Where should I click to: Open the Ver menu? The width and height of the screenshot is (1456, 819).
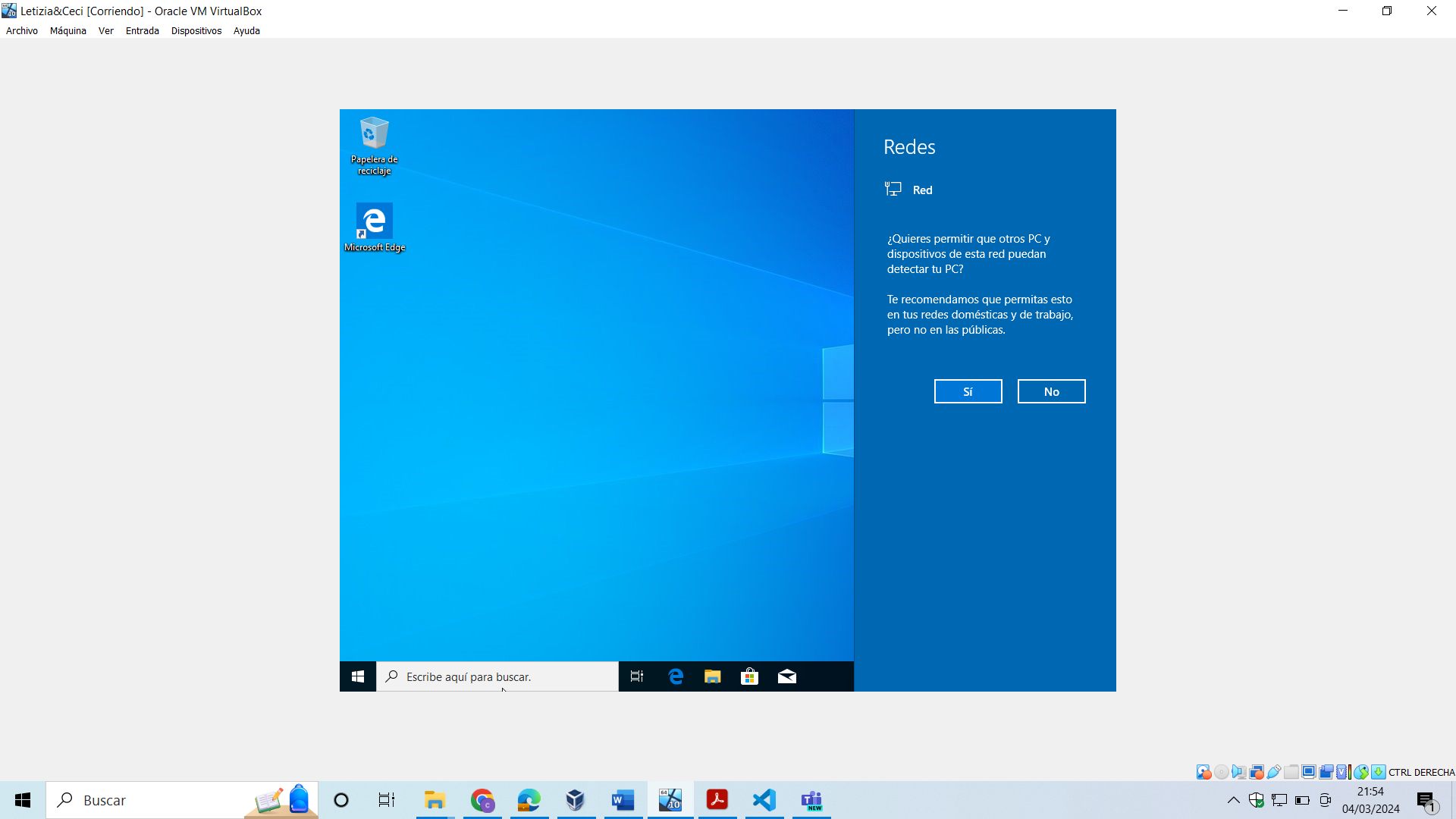[105, 31]
